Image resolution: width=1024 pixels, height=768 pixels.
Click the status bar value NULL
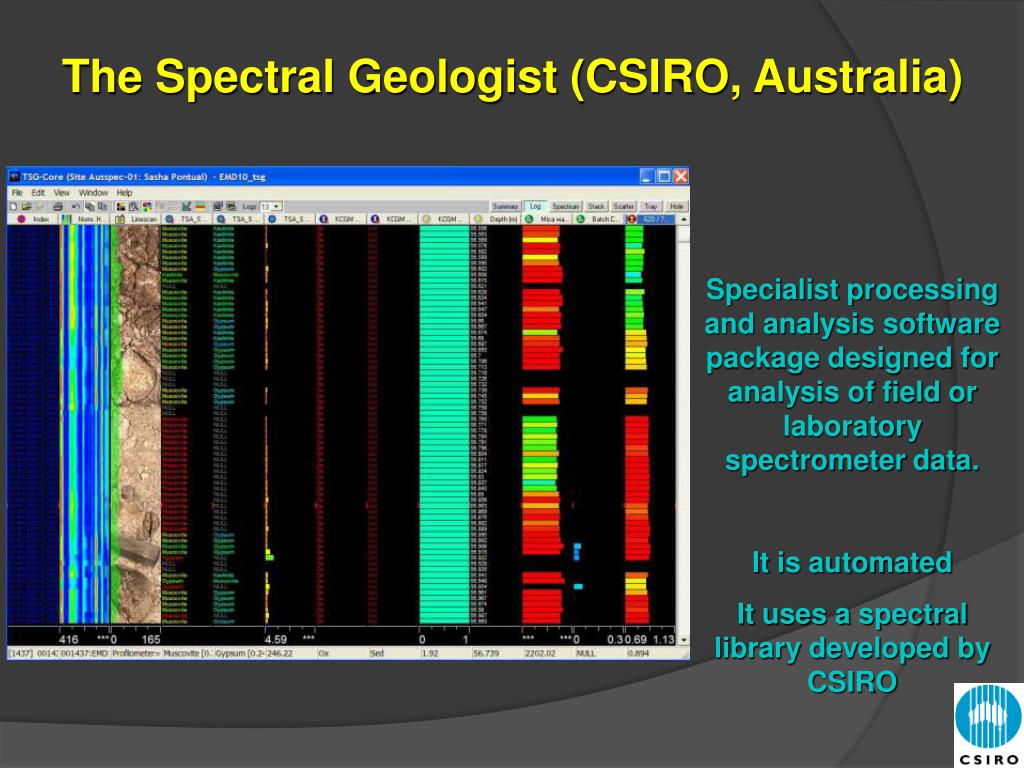click(585, 653)
